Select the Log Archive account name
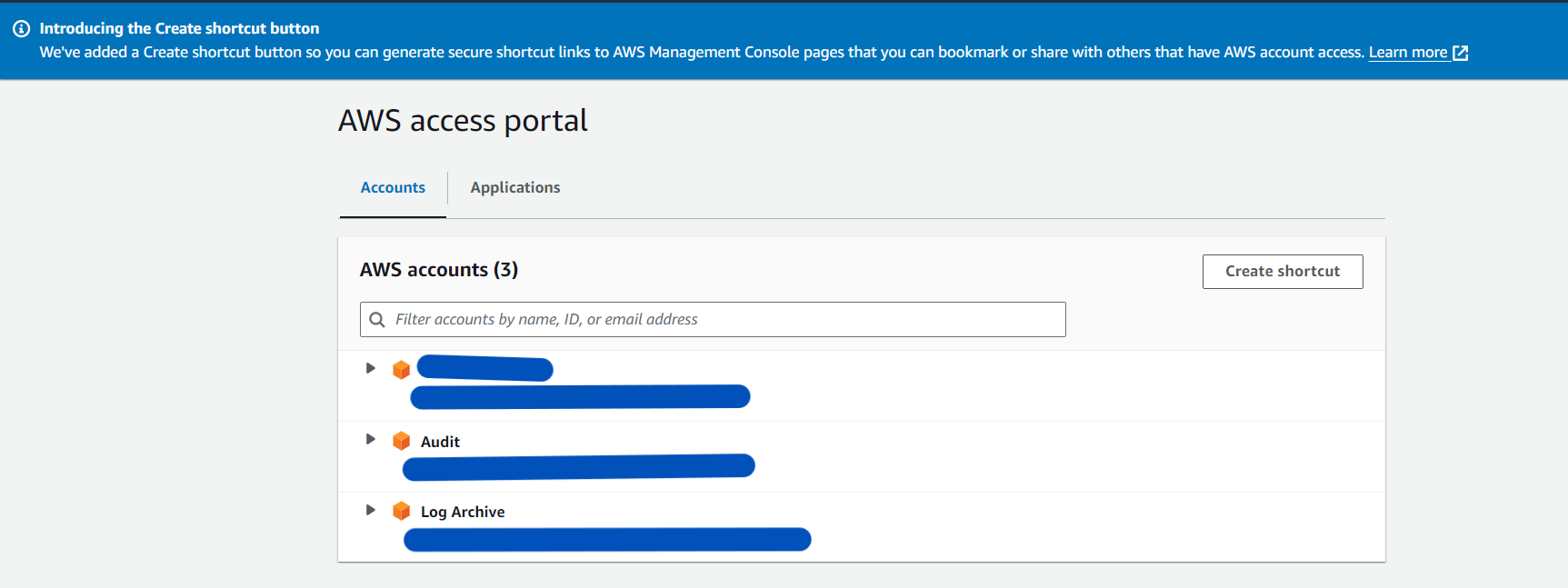The height and width of the screenshot is (588, 1568). click(x=463, y=512)
